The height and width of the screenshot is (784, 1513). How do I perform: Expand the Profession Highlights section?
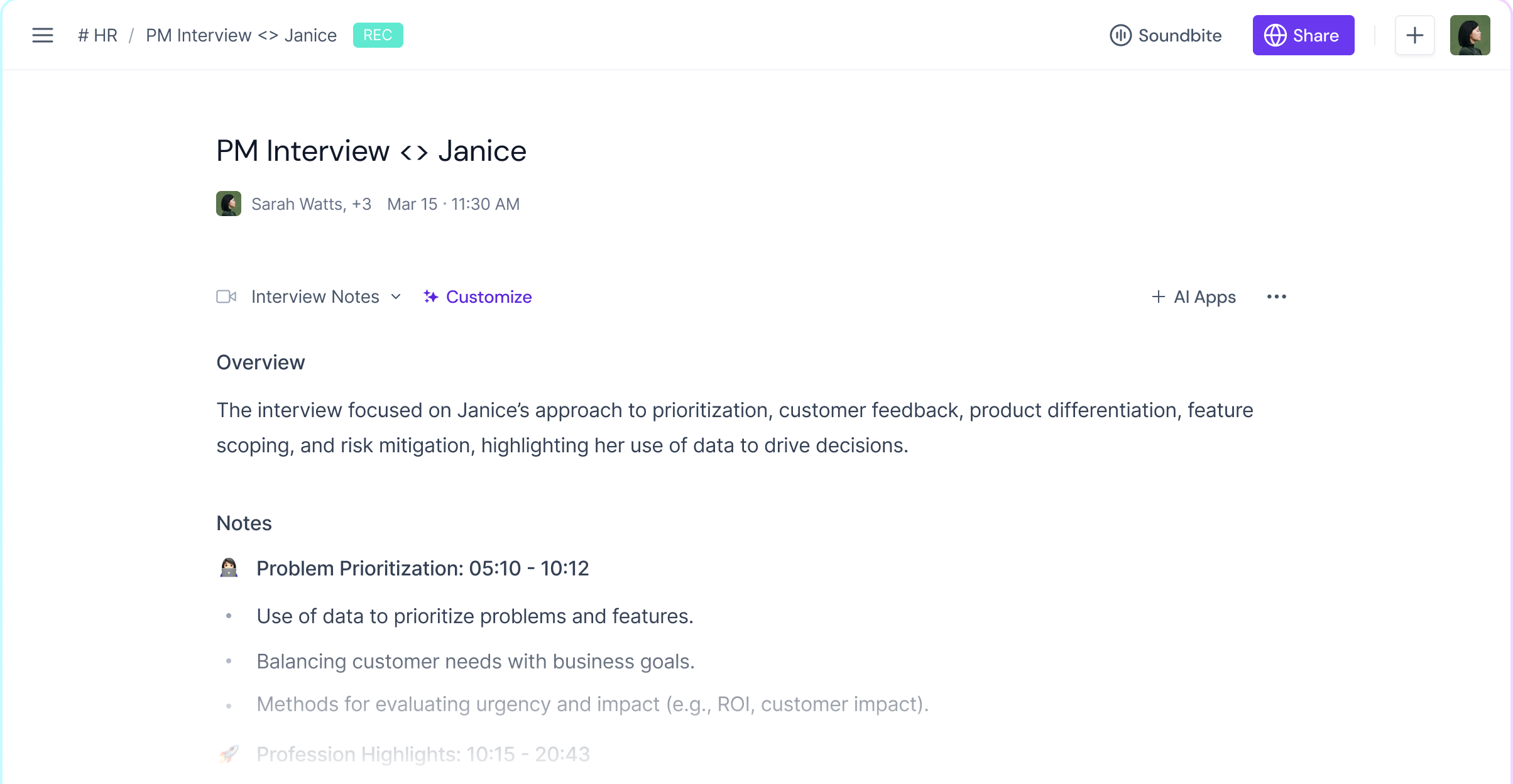click(x=423, y=754)
